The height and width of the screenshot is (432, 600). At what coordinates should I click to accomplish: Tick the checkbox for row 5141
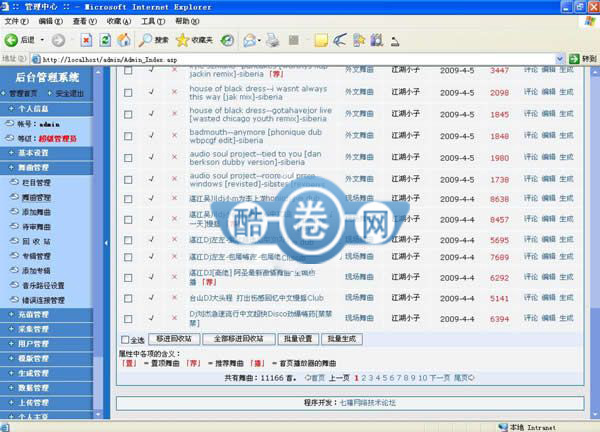tap(128, 298)
